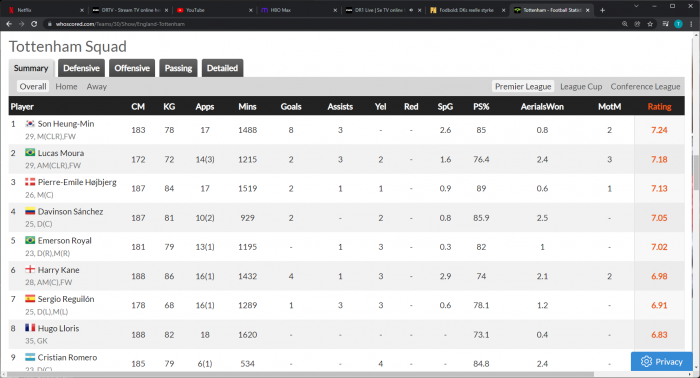700x378 pixels.
Task: Select the League Cup competition filter
Action: coord(581,87)
